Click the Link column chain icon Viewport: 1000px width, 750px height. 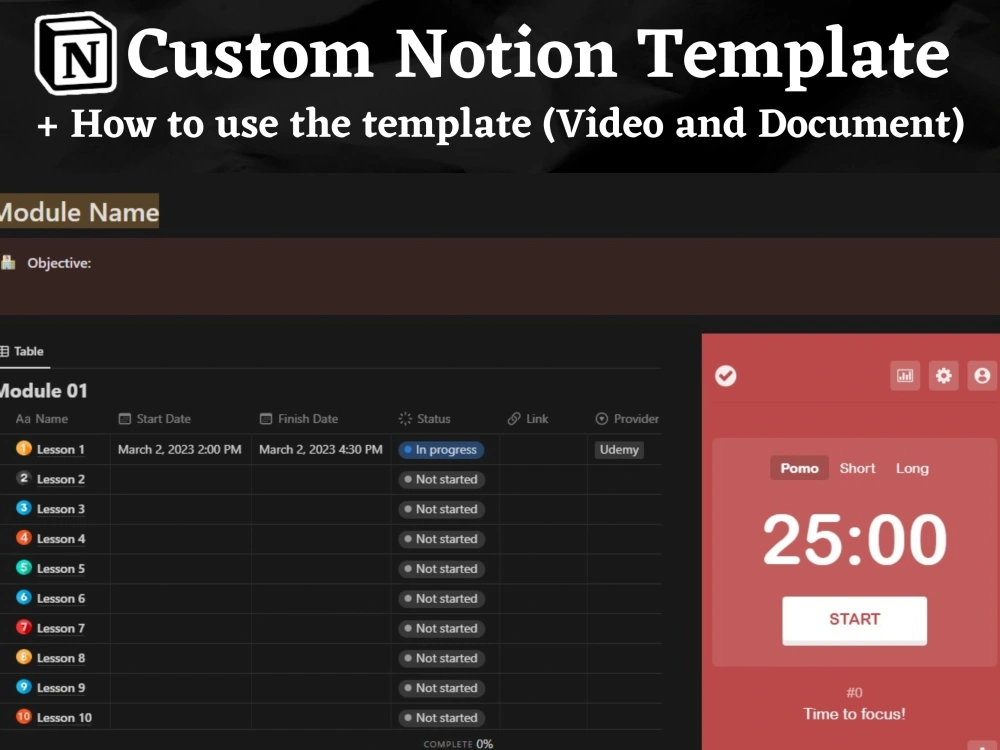point(512,418)
